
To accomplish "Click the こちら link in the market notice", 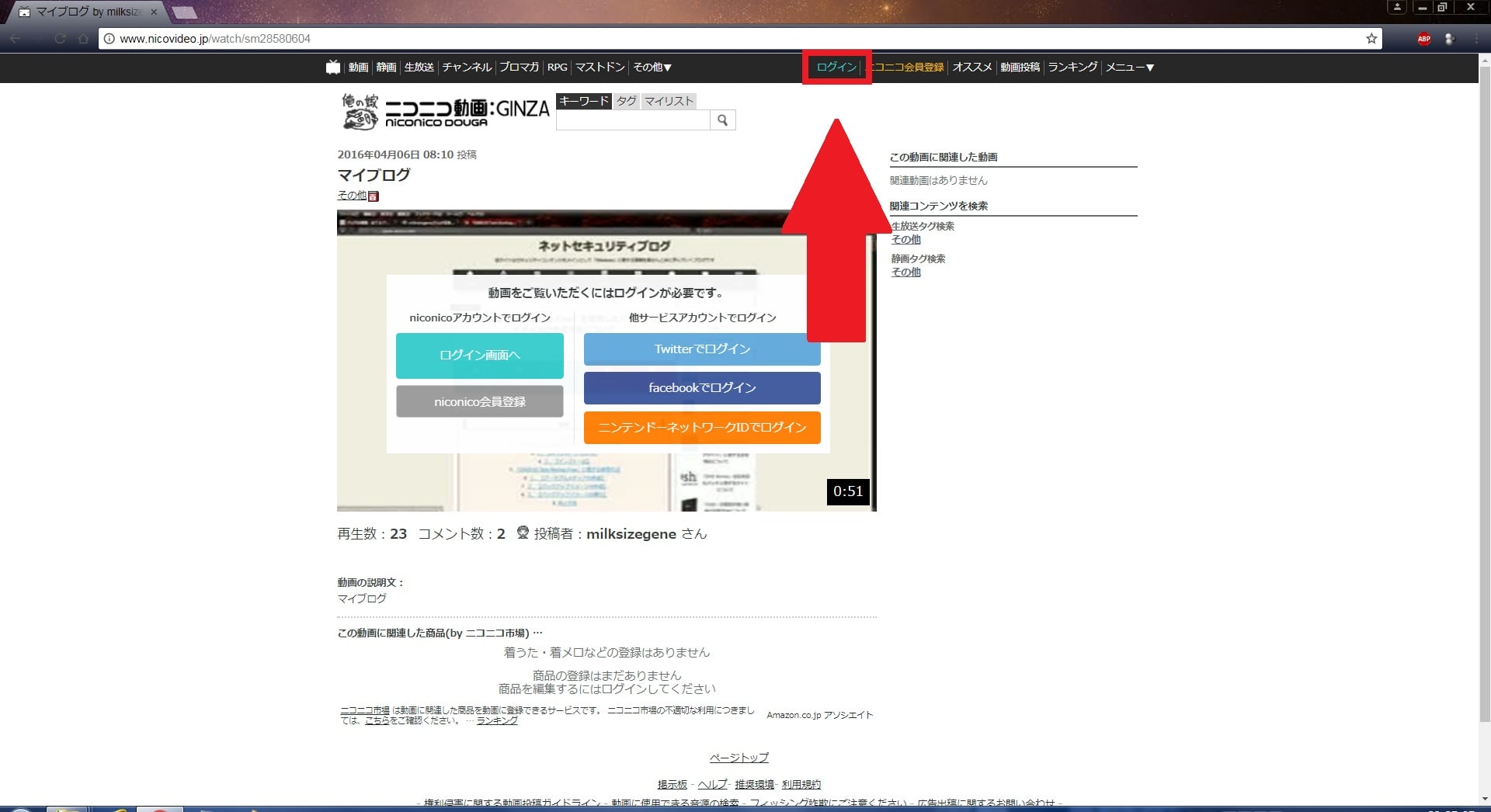I will click(x=377, y=720).
